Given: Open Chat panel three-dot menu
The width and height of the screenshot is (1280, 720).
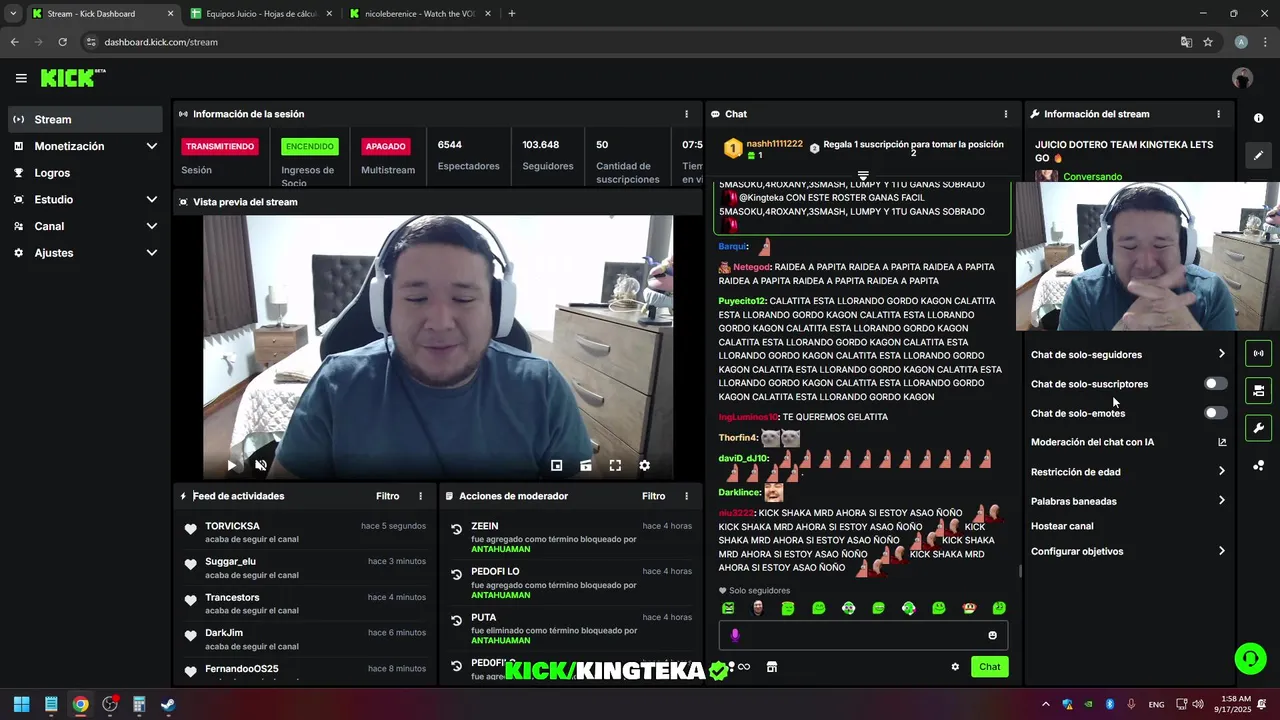Looking at the screenshot, I should pyautogui.click(x=1006, y=114).
